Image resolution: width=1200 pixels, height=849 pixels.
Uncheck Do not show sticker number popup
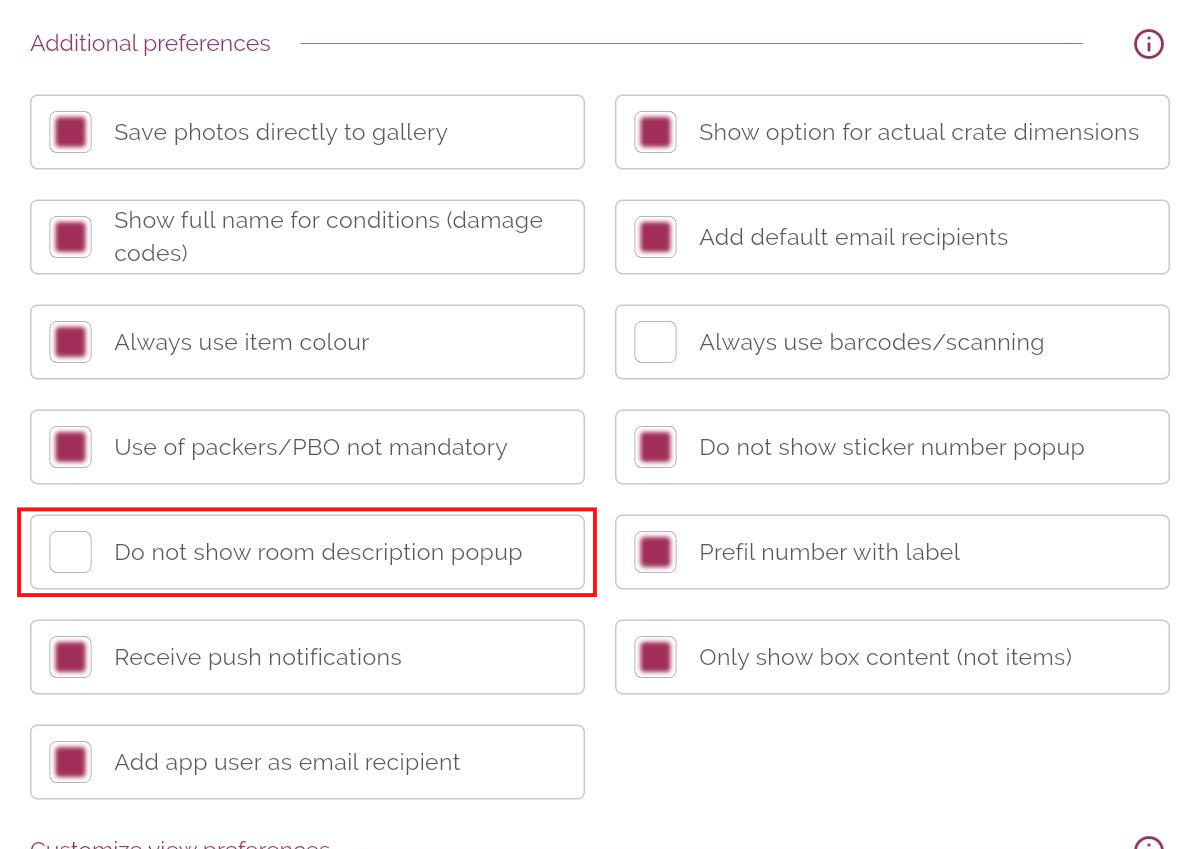coord(655,447)
